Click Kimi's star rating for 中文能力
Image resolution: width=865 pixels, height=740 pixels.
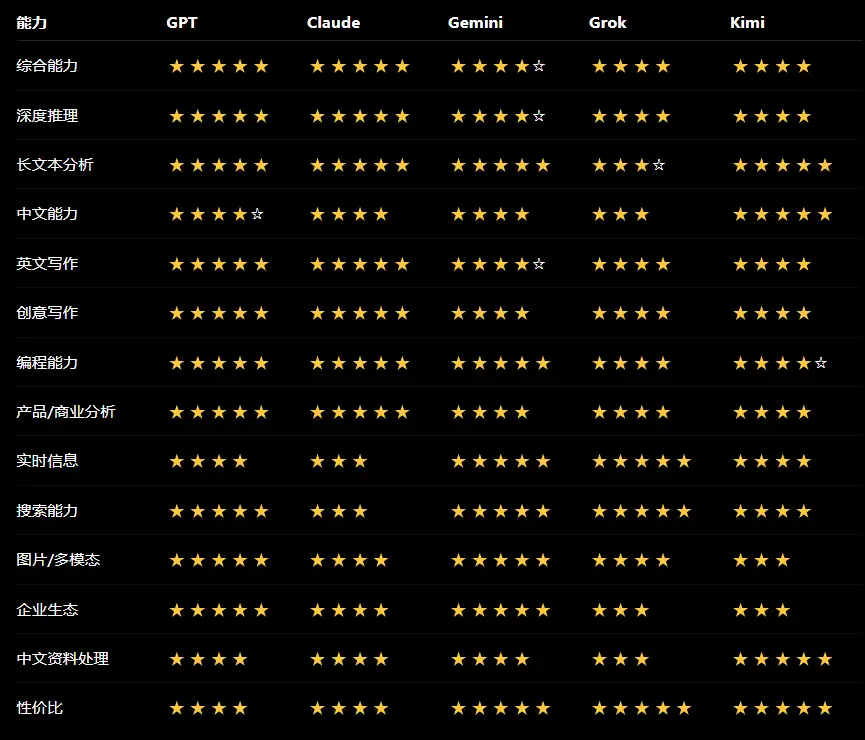(x=782, y=214)
